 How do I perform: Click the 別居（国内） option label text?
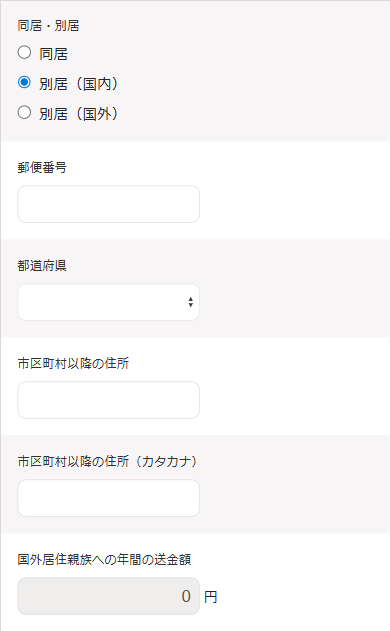(x=78, y=84)
